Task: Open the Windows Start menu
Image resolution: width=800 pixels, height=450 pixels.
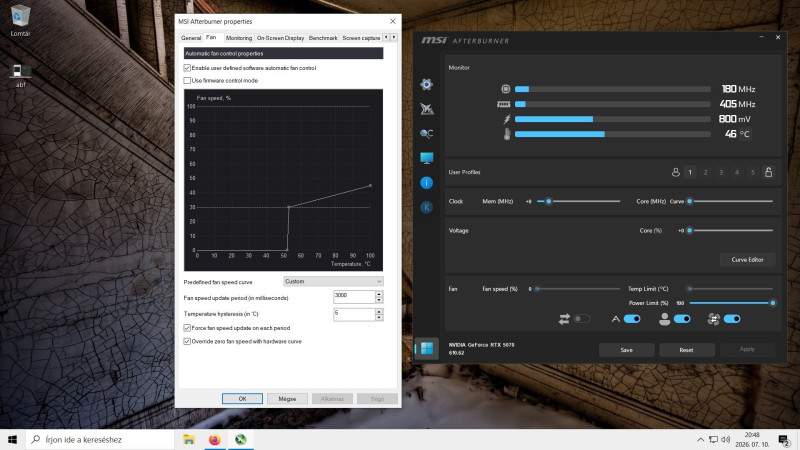Action: click(13, 439)
